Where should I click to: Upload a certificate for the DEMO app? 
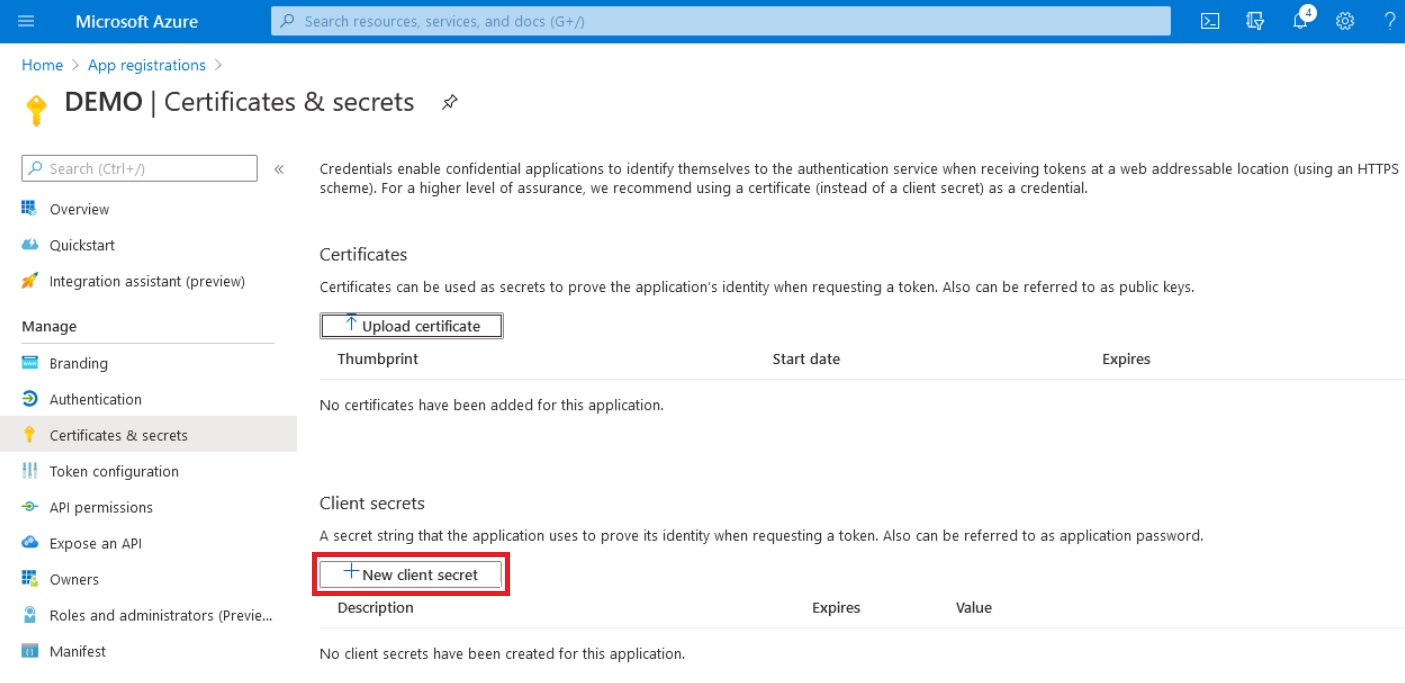[x=411, y=325]
